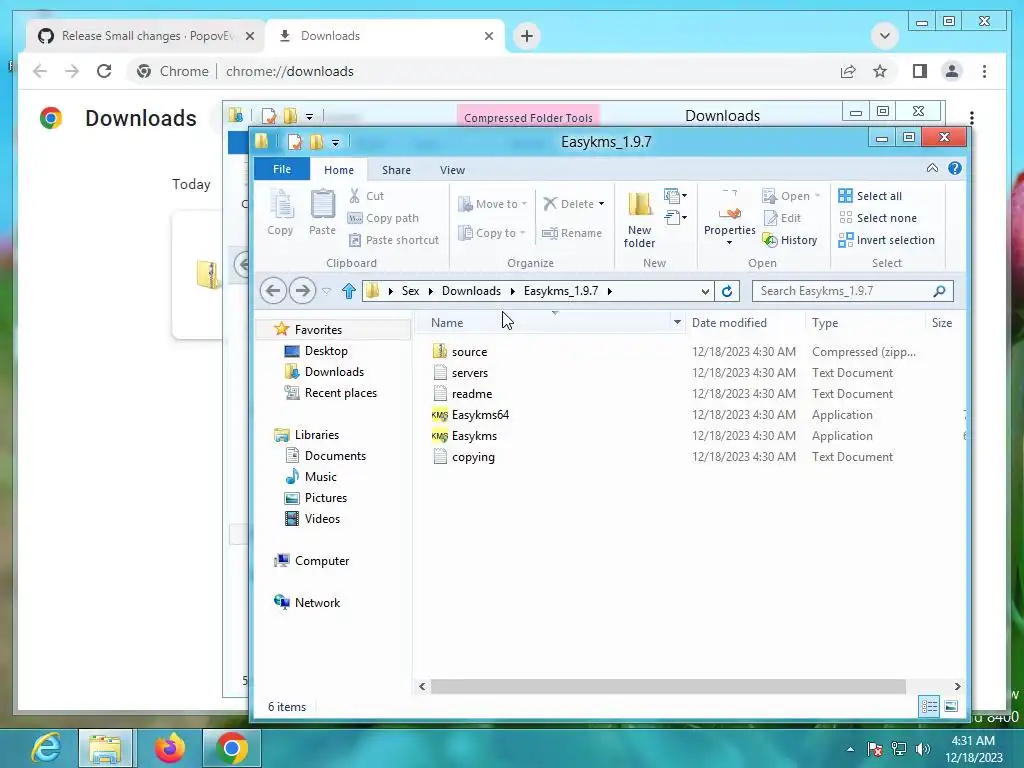The width and height of the screenshot is (1024, 768).
Task: Click Edit in the Open group
Action: 782,218
